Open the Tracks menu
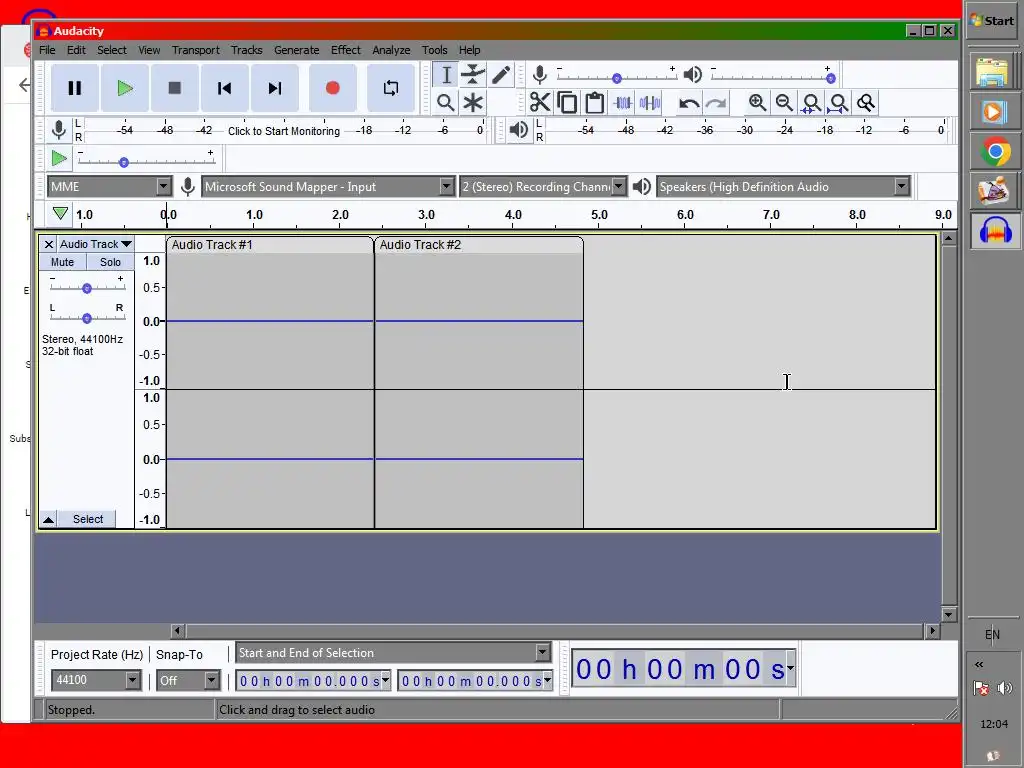The image size is (1024, 768). [x=246, y=50]
